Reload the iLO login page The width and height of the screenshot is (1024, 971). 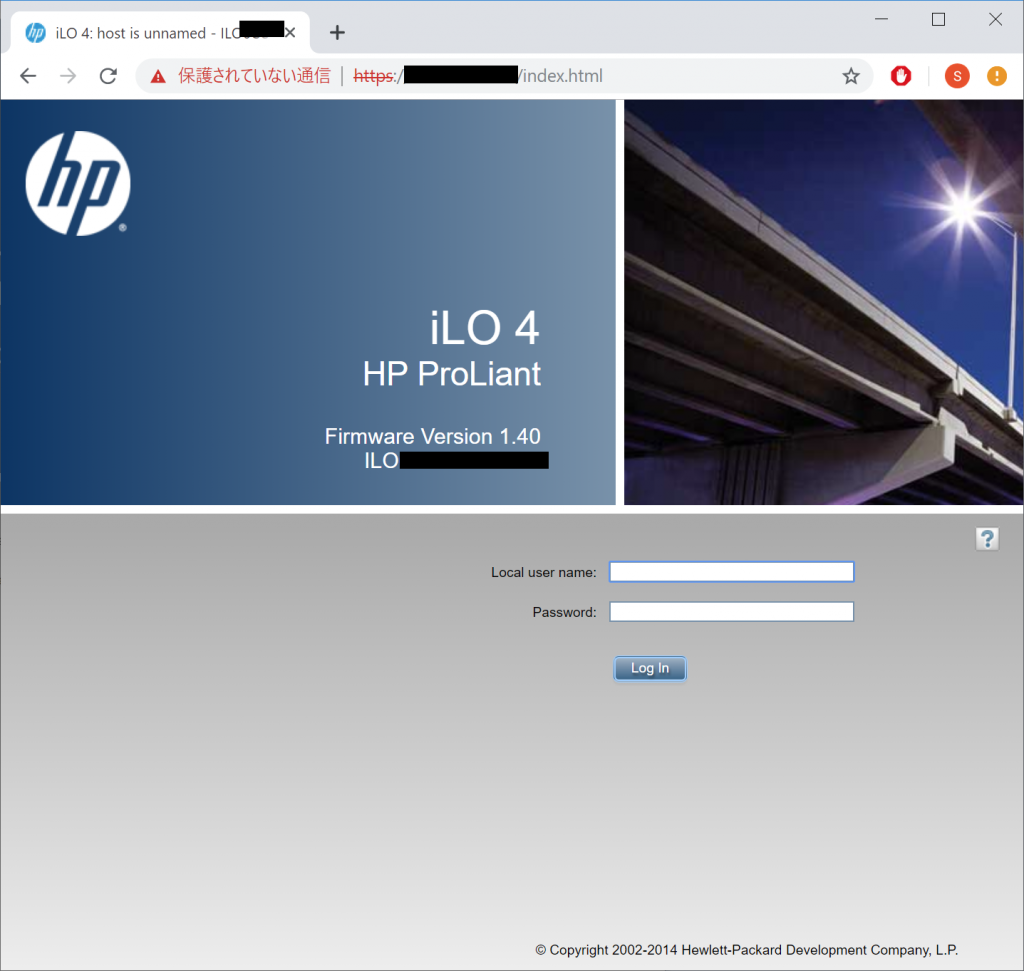[x=108, y=76]
